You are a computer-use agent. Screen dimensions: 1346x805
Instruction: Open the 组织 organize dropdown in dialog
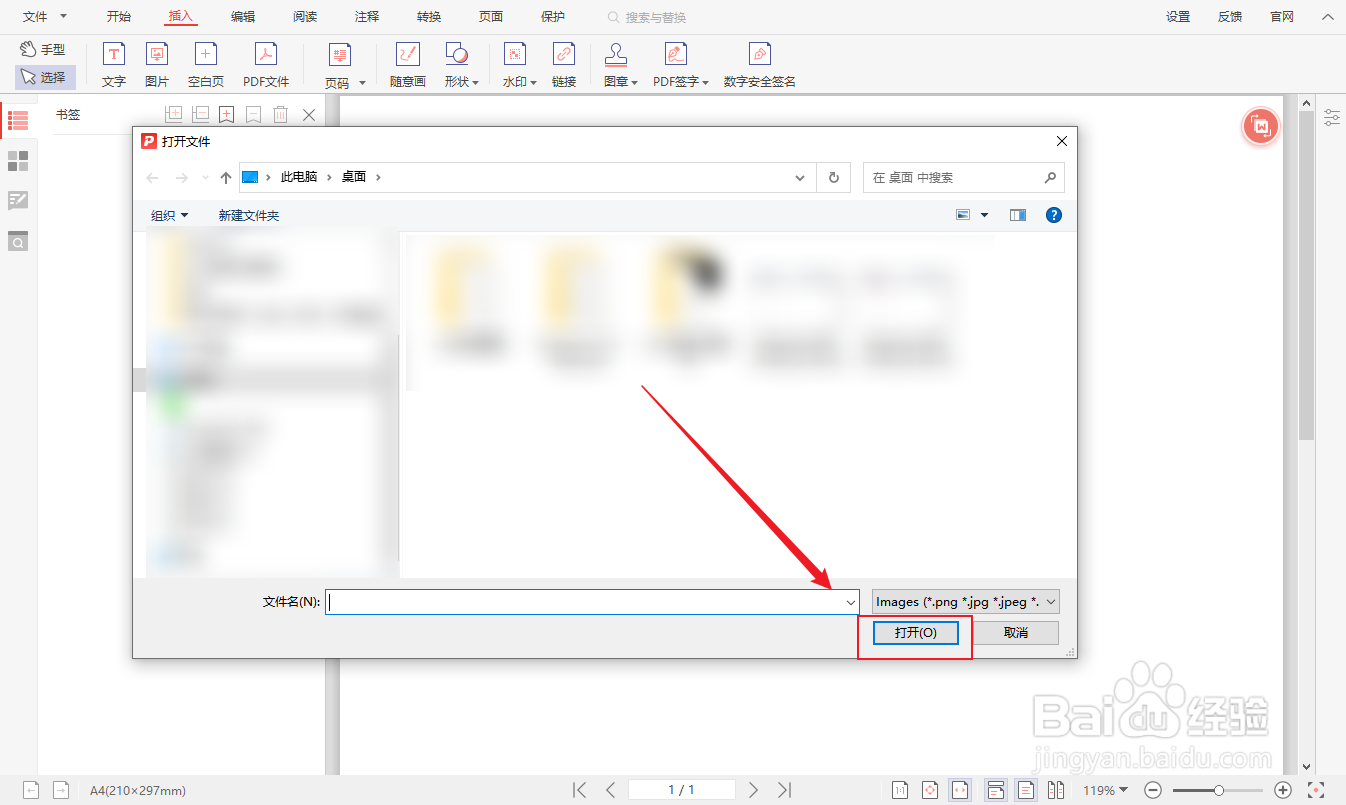pos(169,215)
